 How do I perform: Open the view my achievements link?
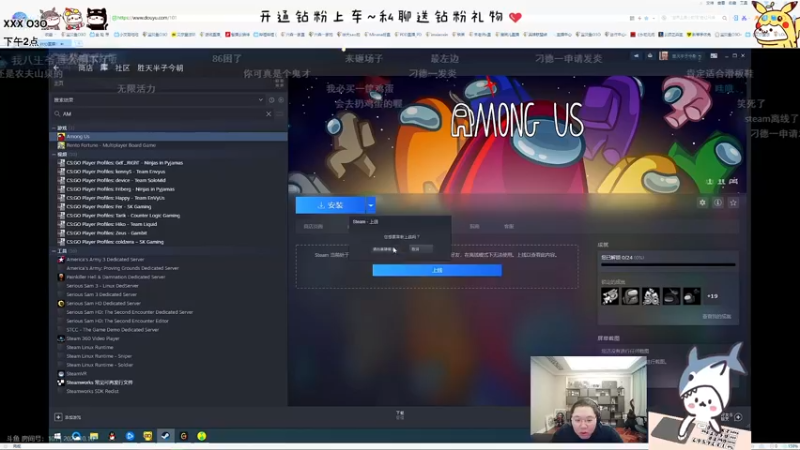click(716, 316)
